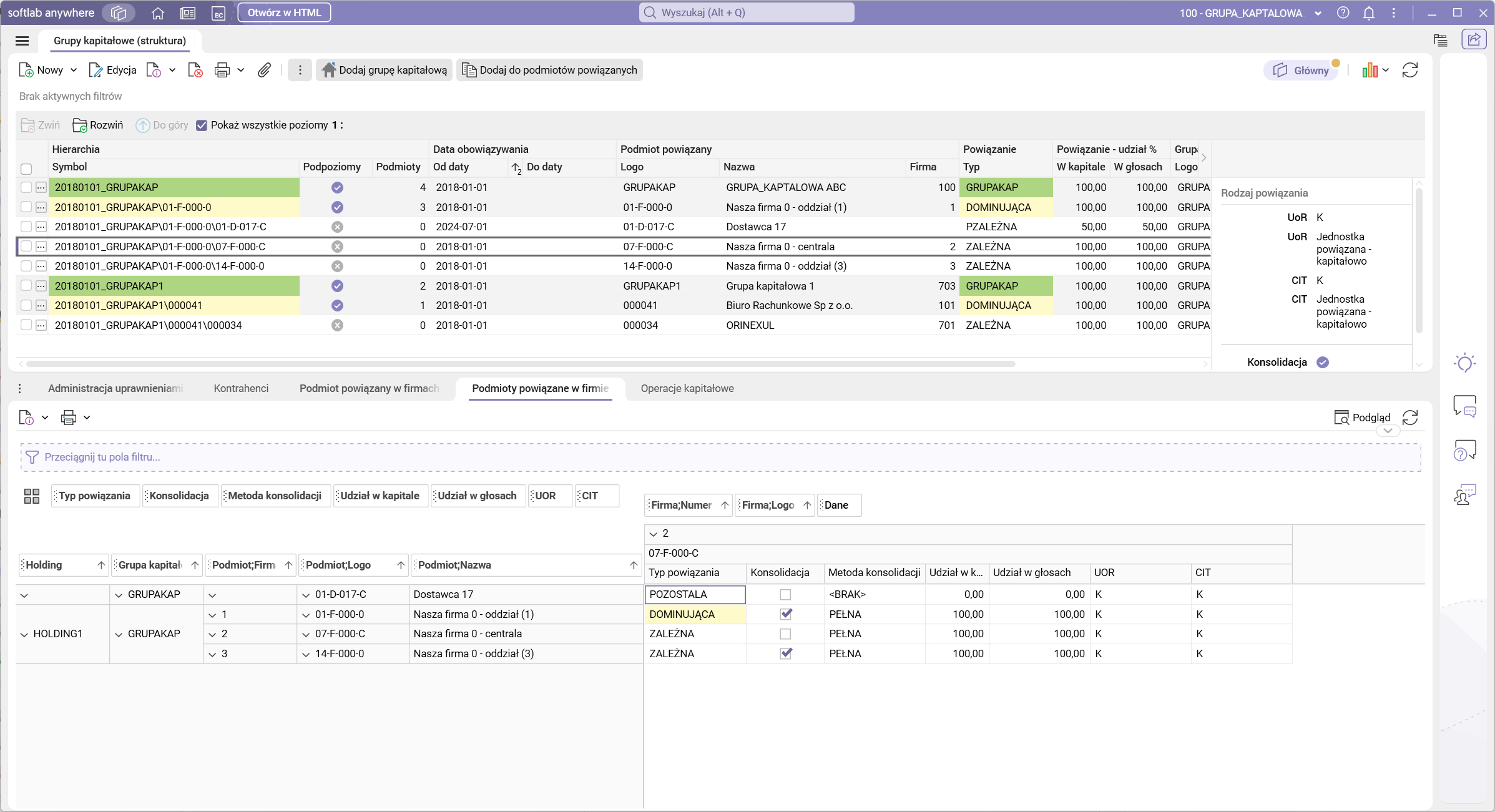Open the Nowy dropdown arrow
Image resolution: width=1495 pixels, height=812 pixels.
(74, 70)
